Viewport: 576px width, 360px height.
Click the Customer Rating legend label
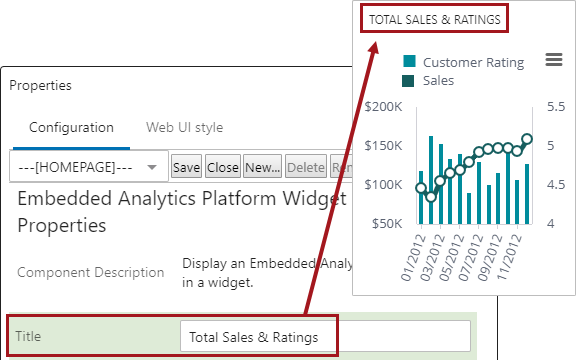pyautogui.click(x=474, y=62)
